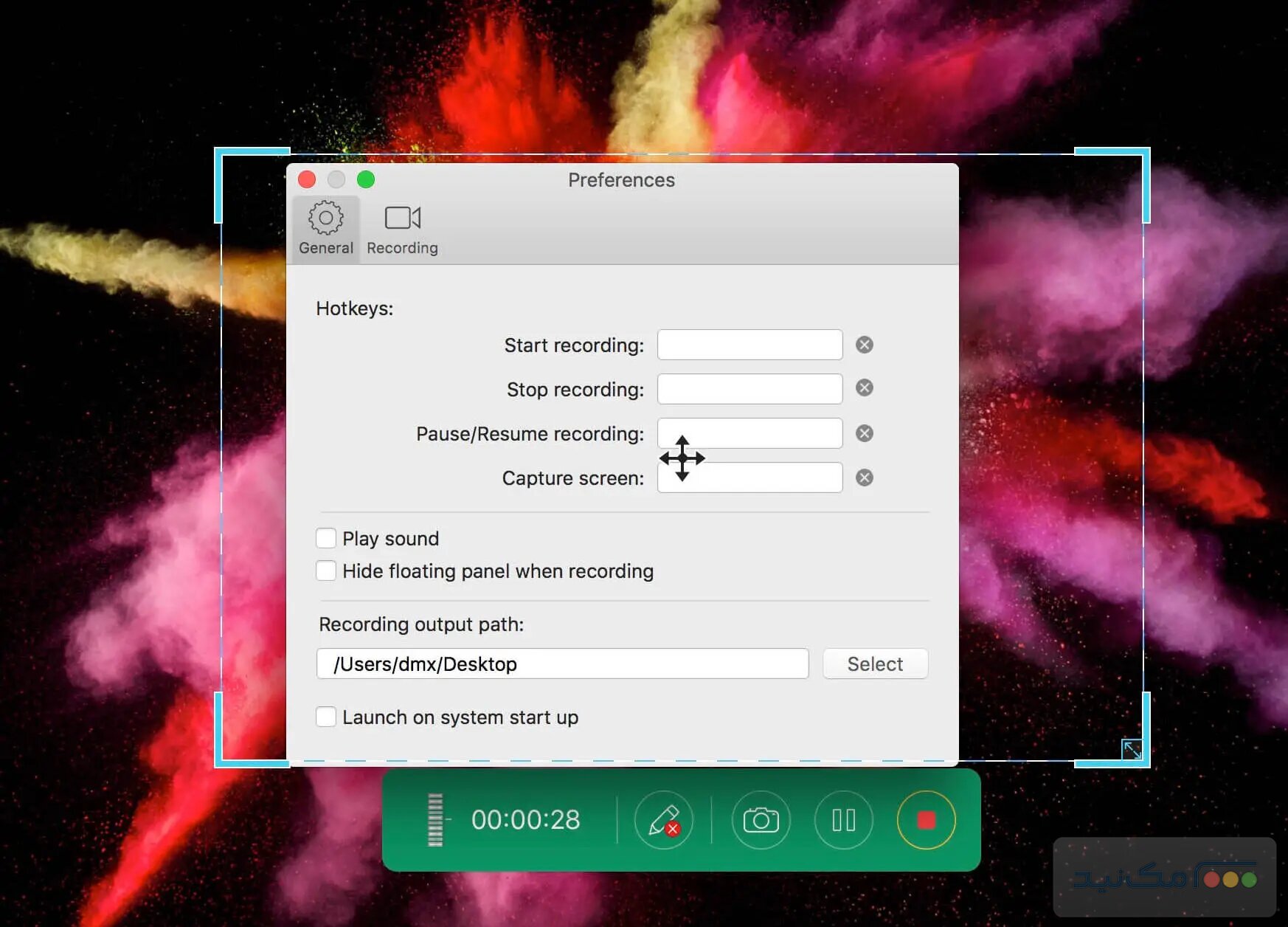Check Hide floating panel when recording
1288x927 pixels.
coord(326,570)
